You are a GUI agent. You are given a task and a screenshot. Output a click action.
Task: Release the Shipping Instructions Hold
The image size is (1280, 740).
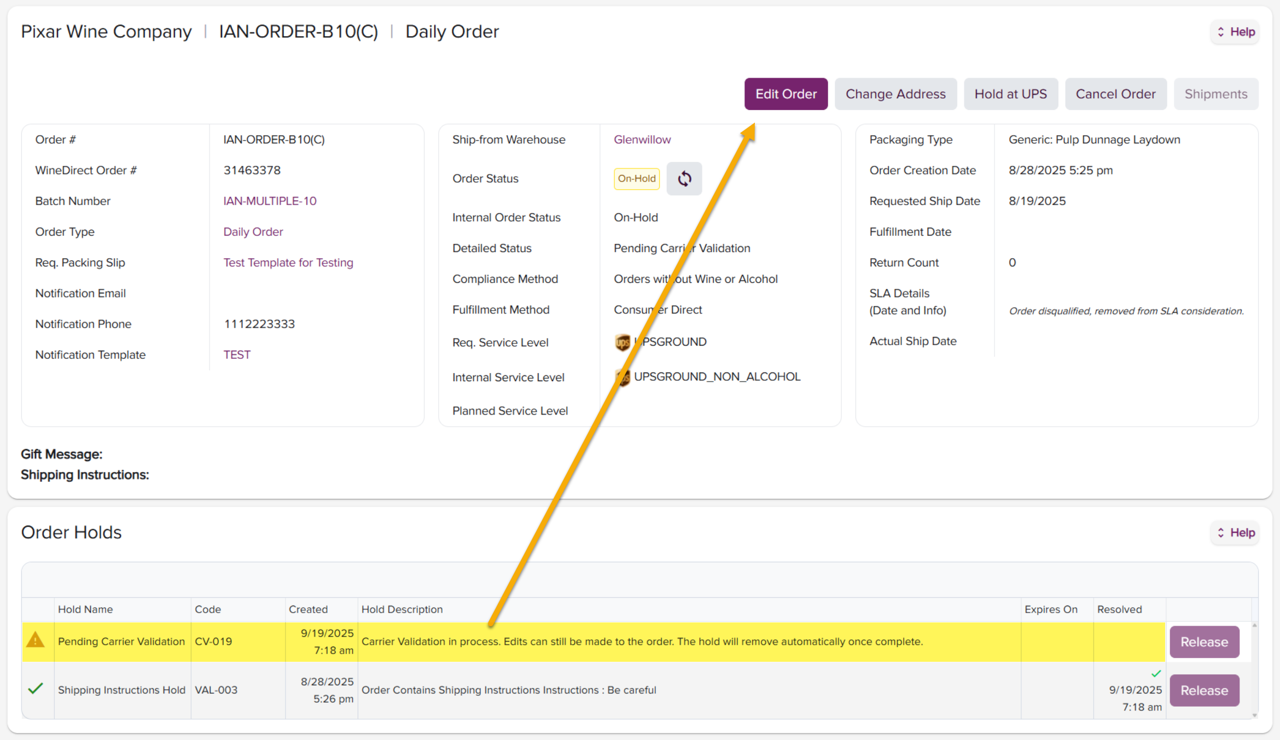click(1204, 690)
